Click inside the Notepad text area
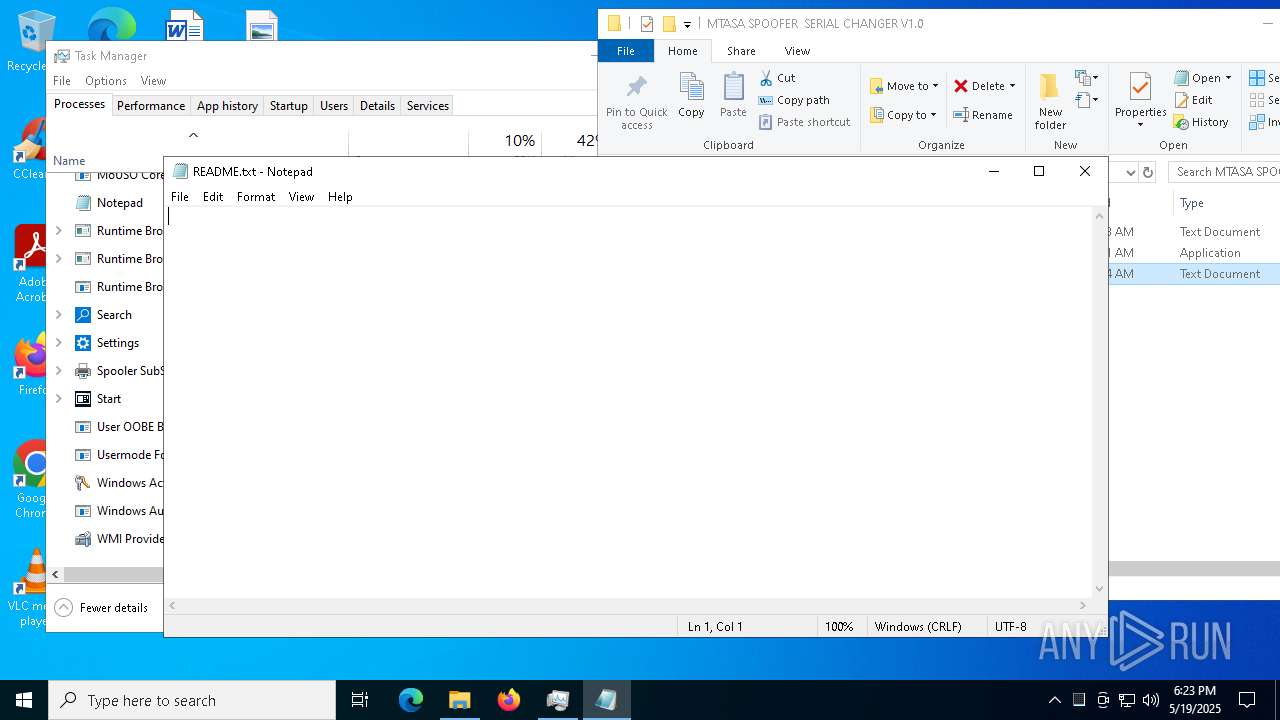The width and height of the screenshot is (1280, 720). (x=628, y=402)
